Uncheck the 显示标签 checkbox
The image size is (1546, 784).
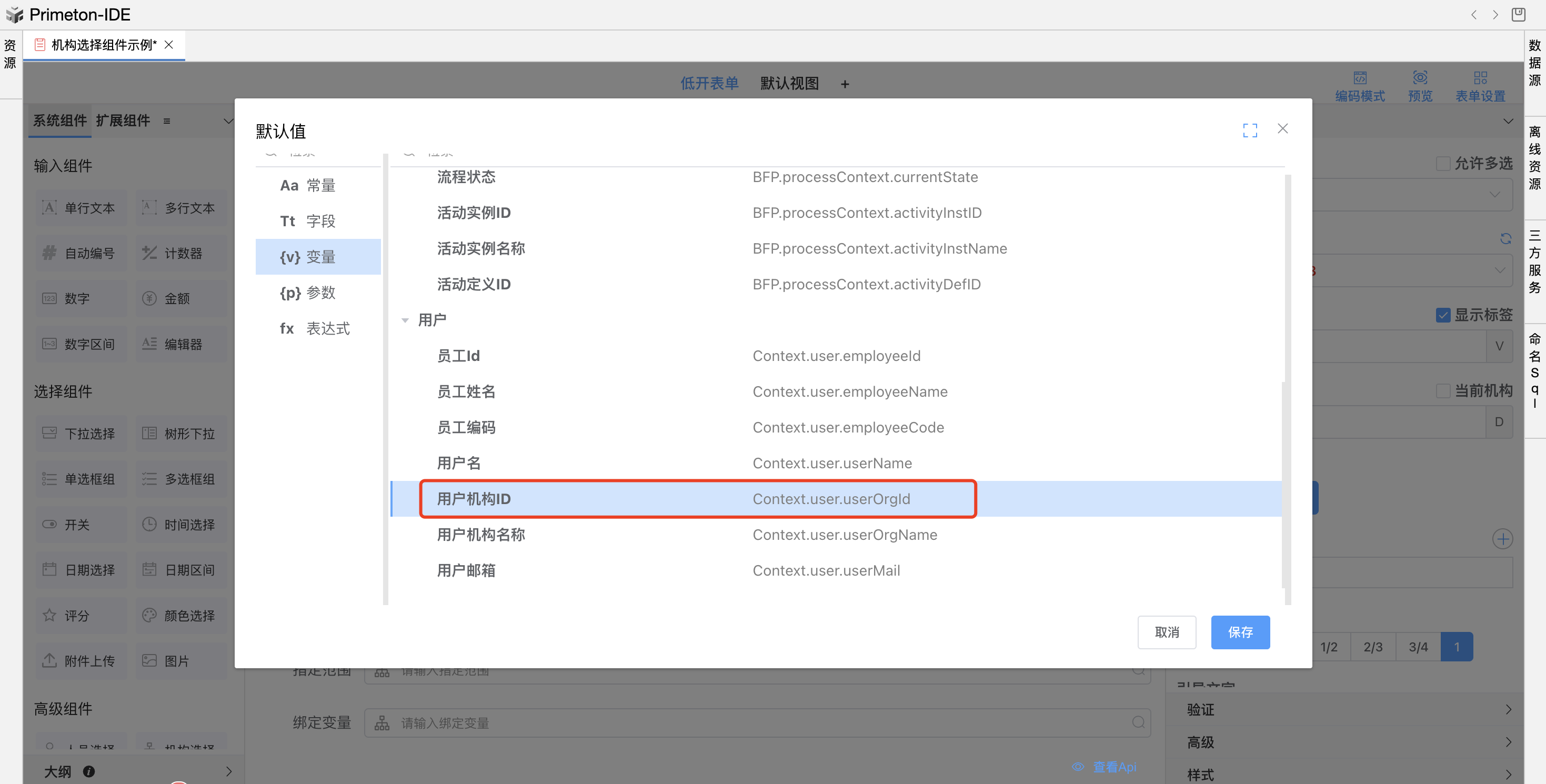[x=1443, y=315]
